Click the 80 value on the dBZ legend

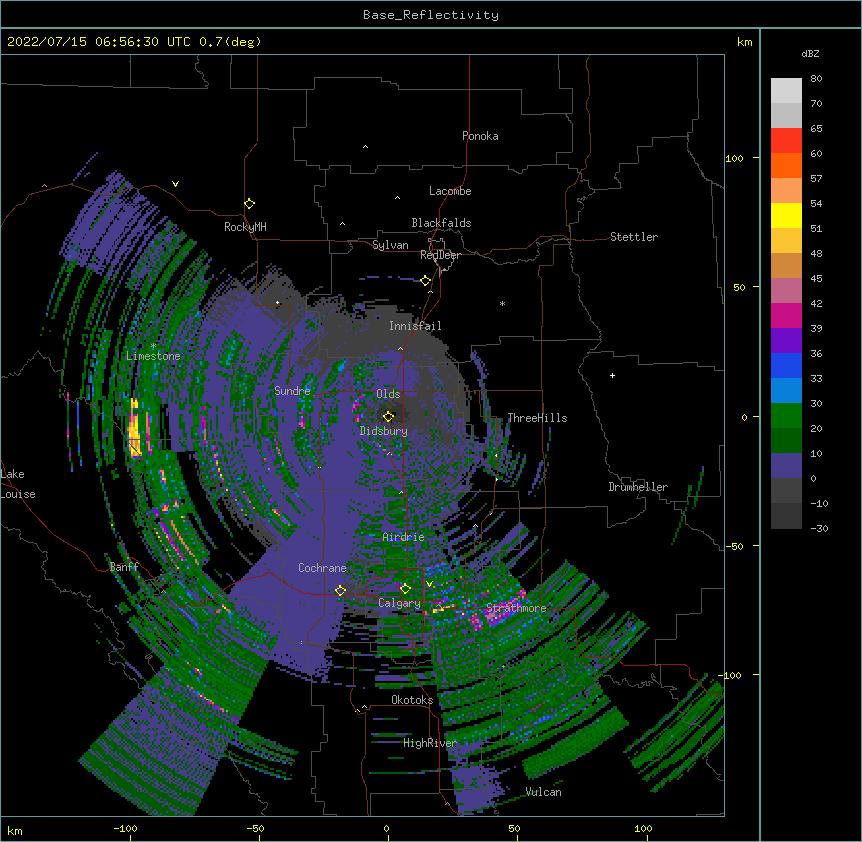(816, 79)
